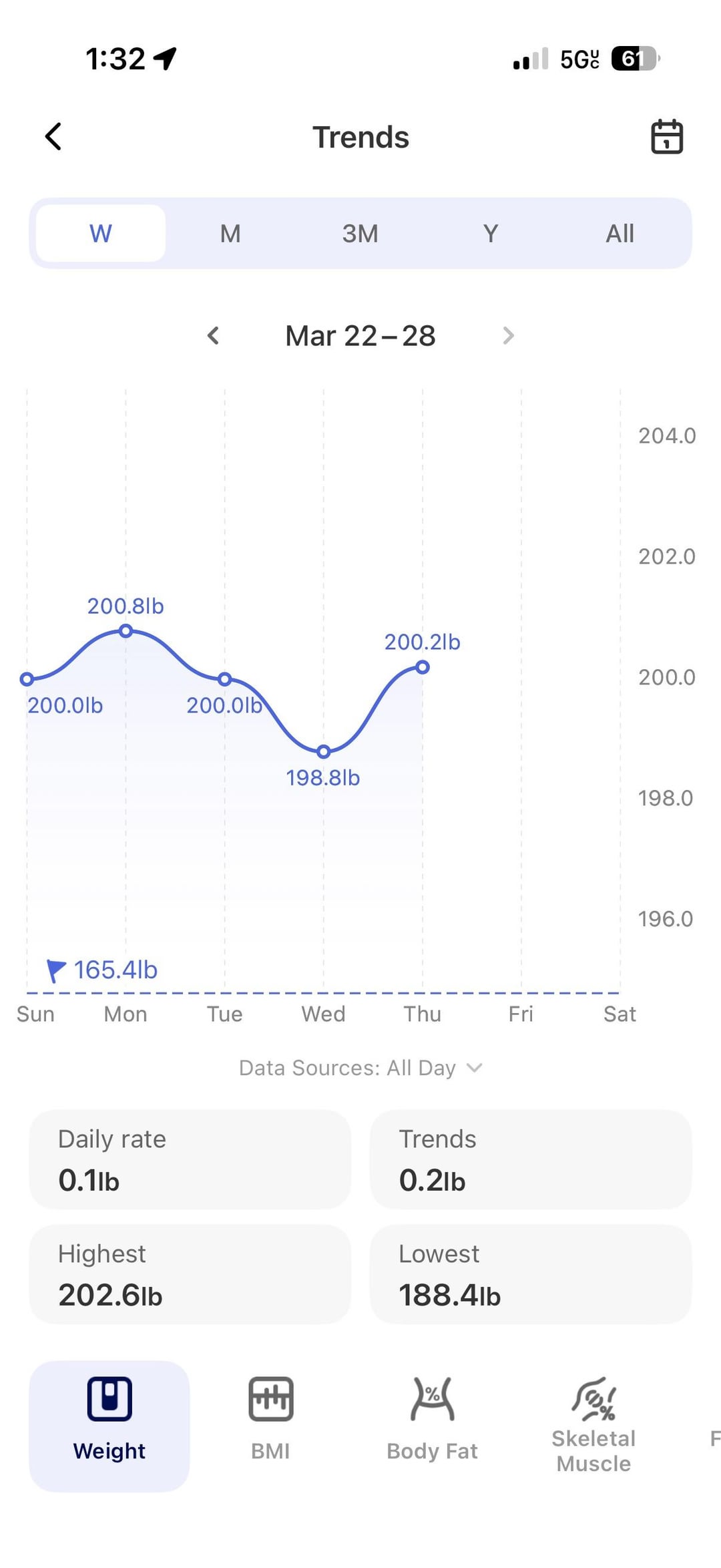Image resolution: width=721 pixels, height=1568 pixels.
Task: Select the Skeletal Muscle metric icon
Action: click(x=593, y=1399)
